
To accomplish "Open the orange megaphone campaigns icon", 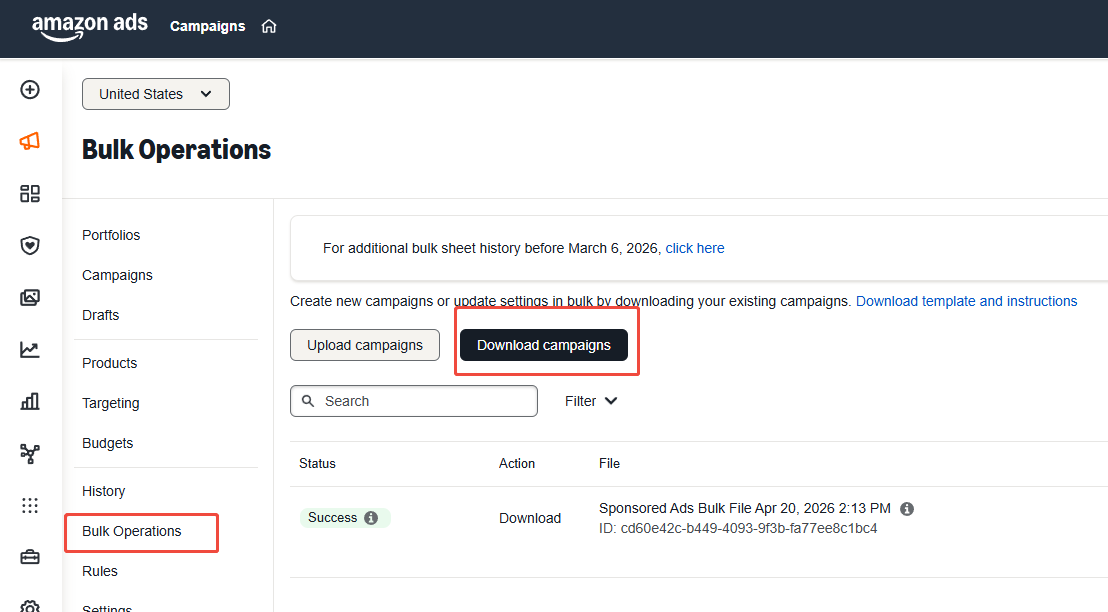I will tap(30, 142).
